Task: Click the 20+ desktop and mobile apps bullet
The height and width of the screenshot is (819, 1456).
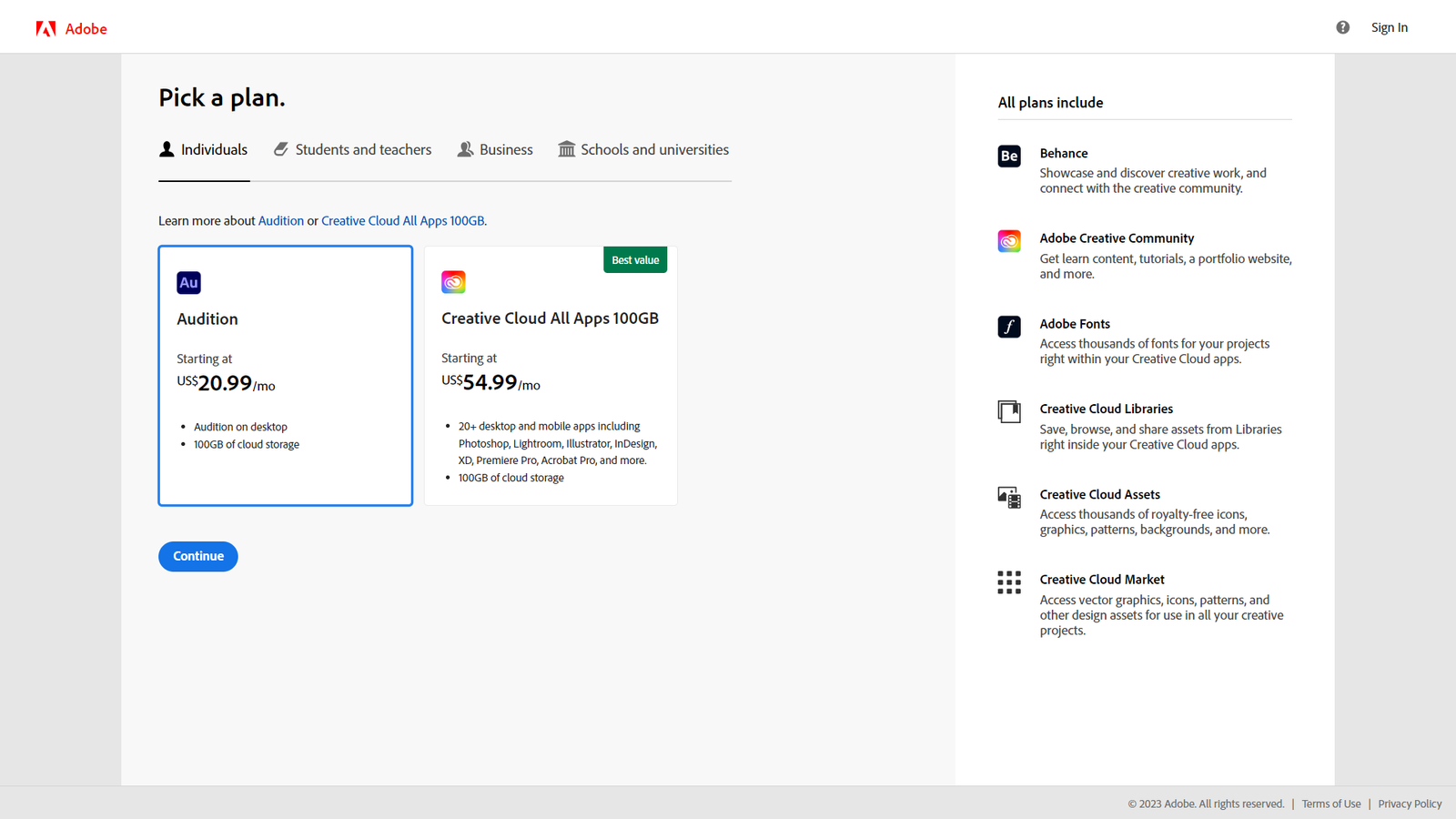Action: [x=558, y=443]
